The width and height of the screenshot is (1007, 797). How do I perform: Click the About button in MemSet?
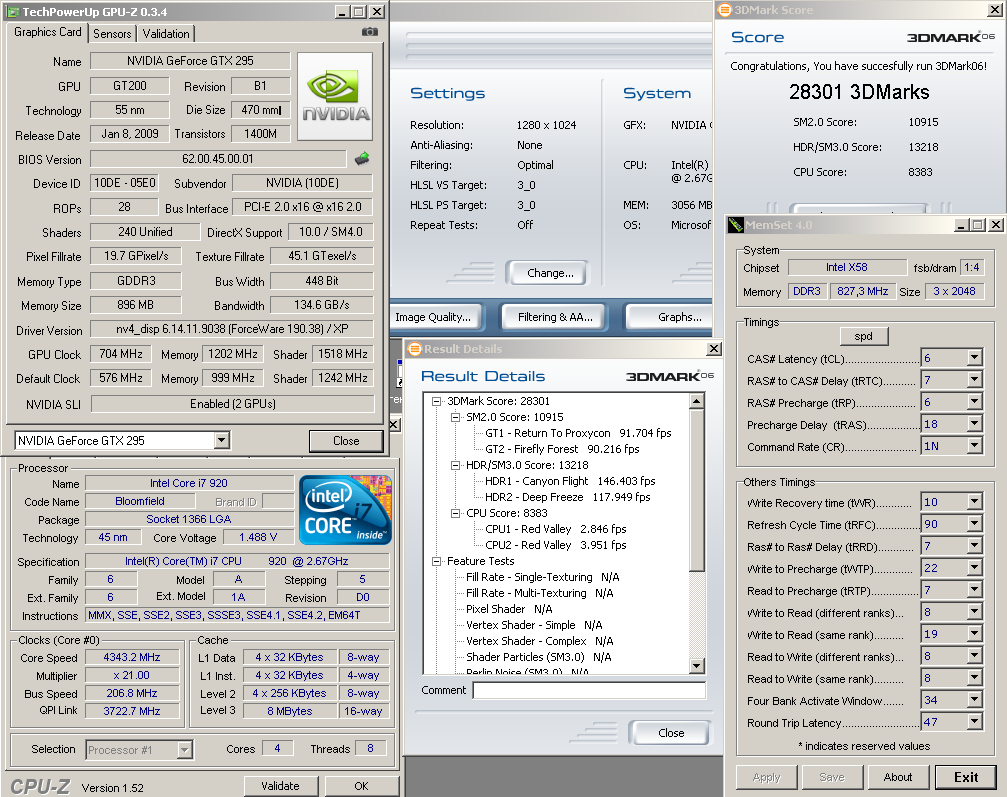click(898, 777)
